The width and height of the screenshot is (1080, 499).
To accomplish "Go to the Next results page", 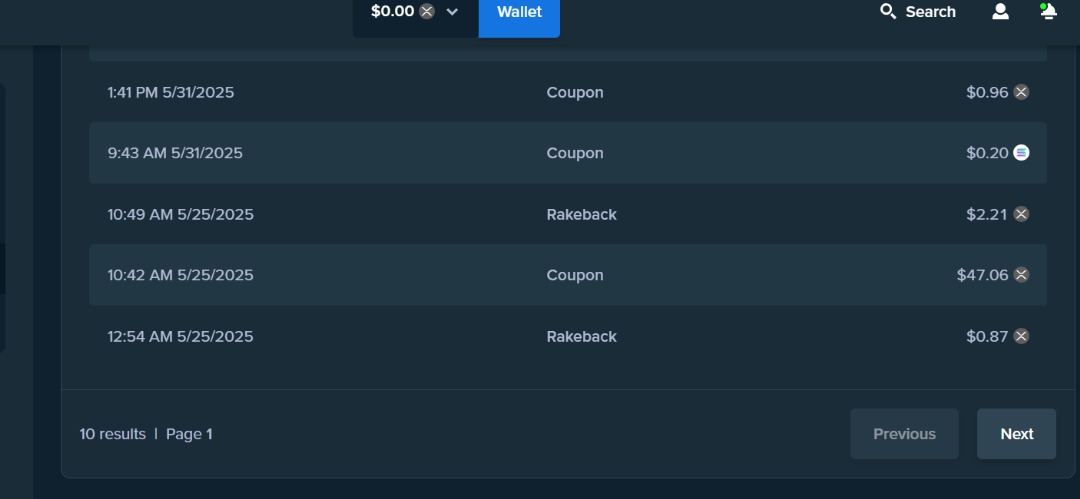I will [x=1017, y=434].
